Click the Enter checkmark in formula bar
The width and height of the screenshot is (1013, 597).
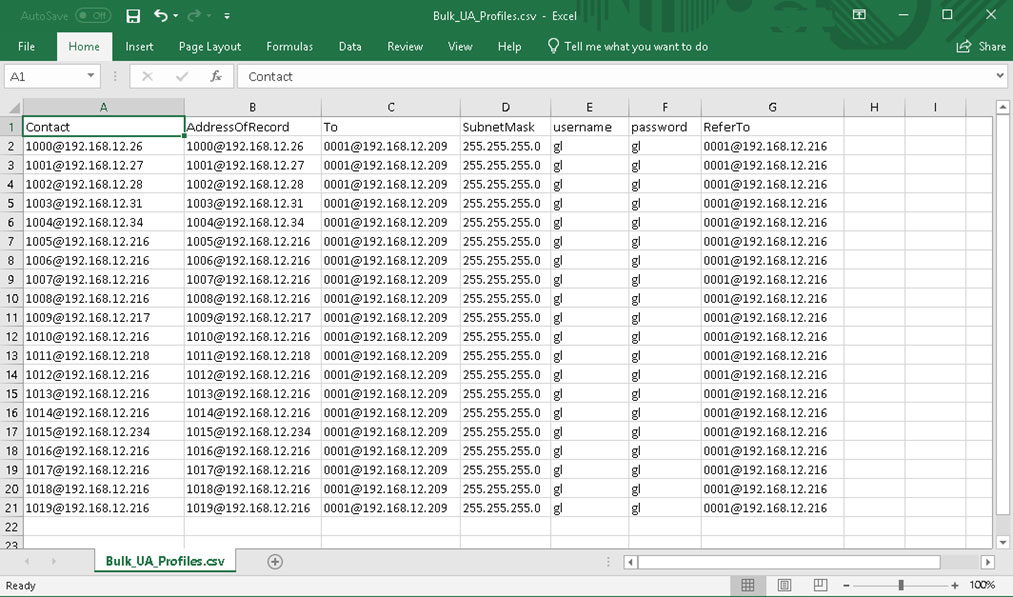[x=182, y=77]
